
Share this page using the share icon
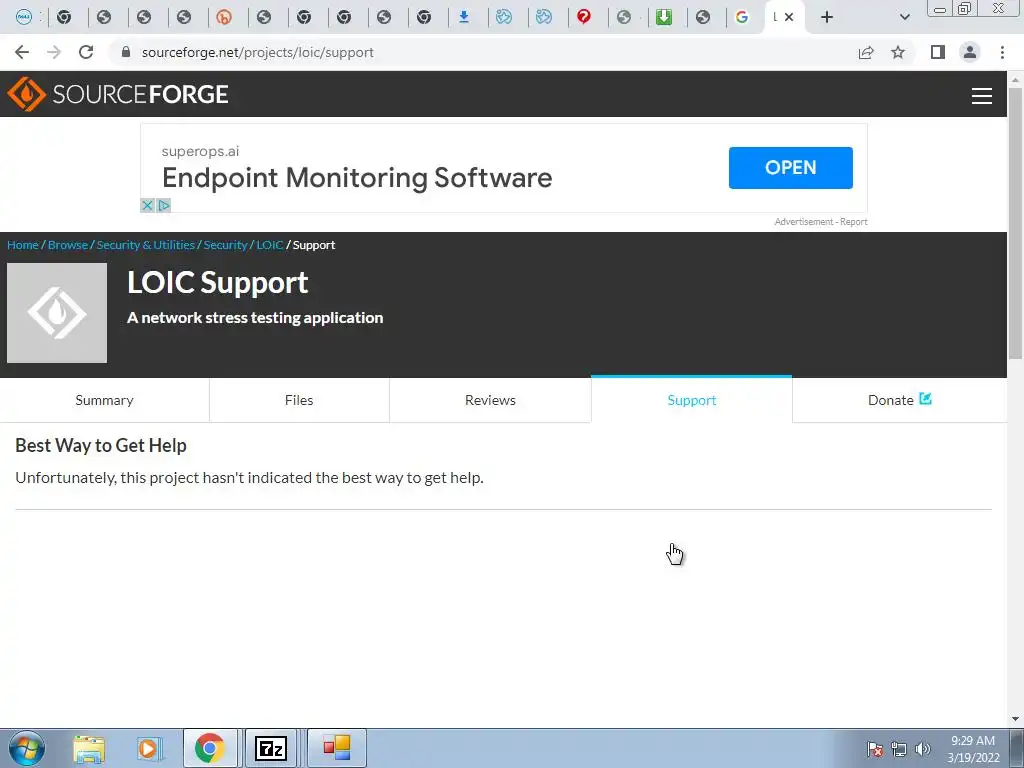[866, 52]
